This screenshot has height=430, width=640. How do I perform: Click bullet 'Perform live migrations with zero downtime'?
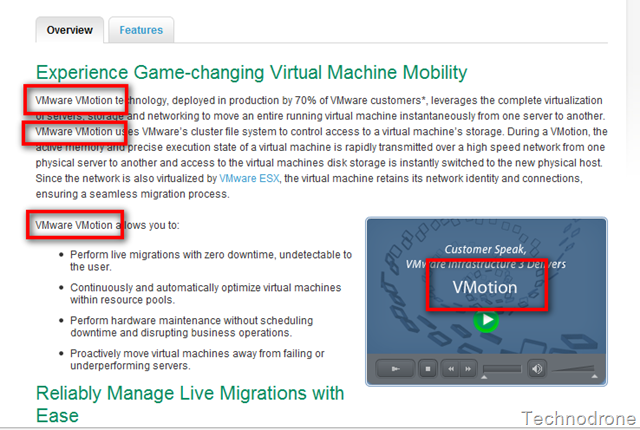[211, 261]
